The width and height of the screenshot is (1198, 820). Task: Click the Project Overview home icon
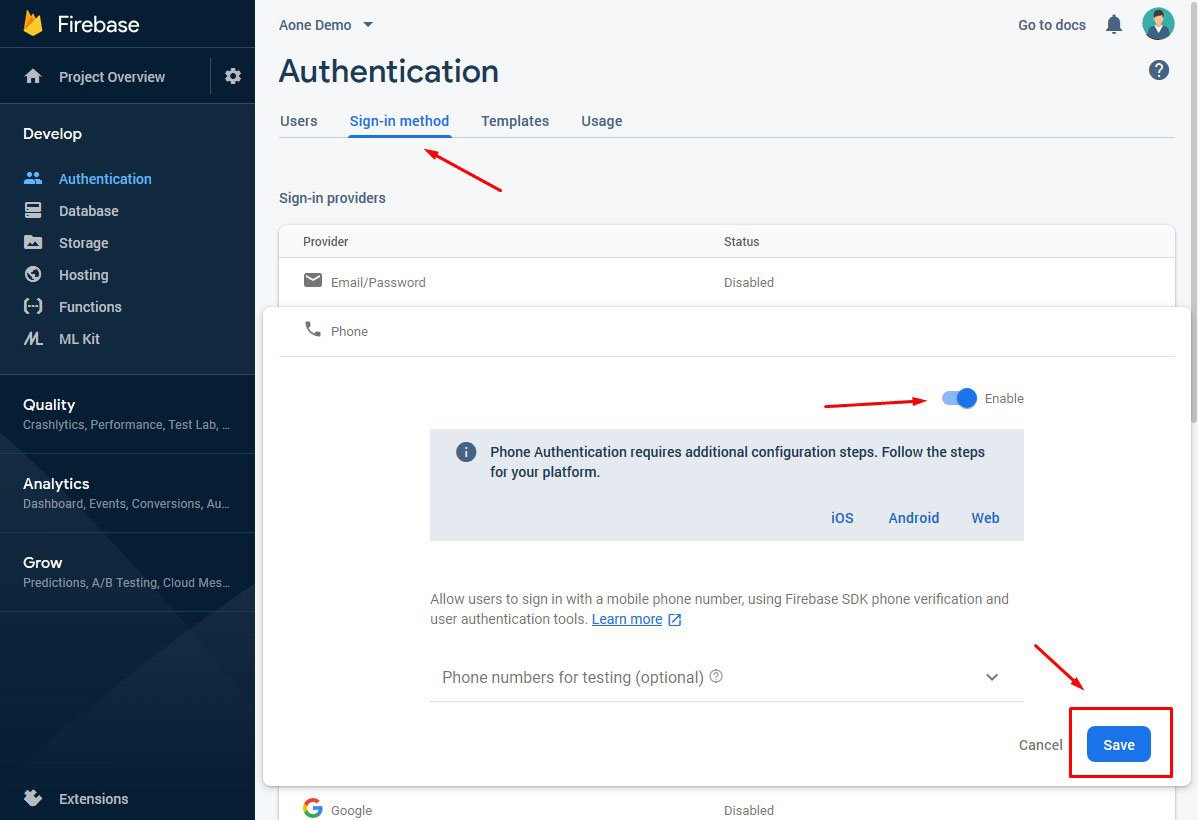[33, 76]
